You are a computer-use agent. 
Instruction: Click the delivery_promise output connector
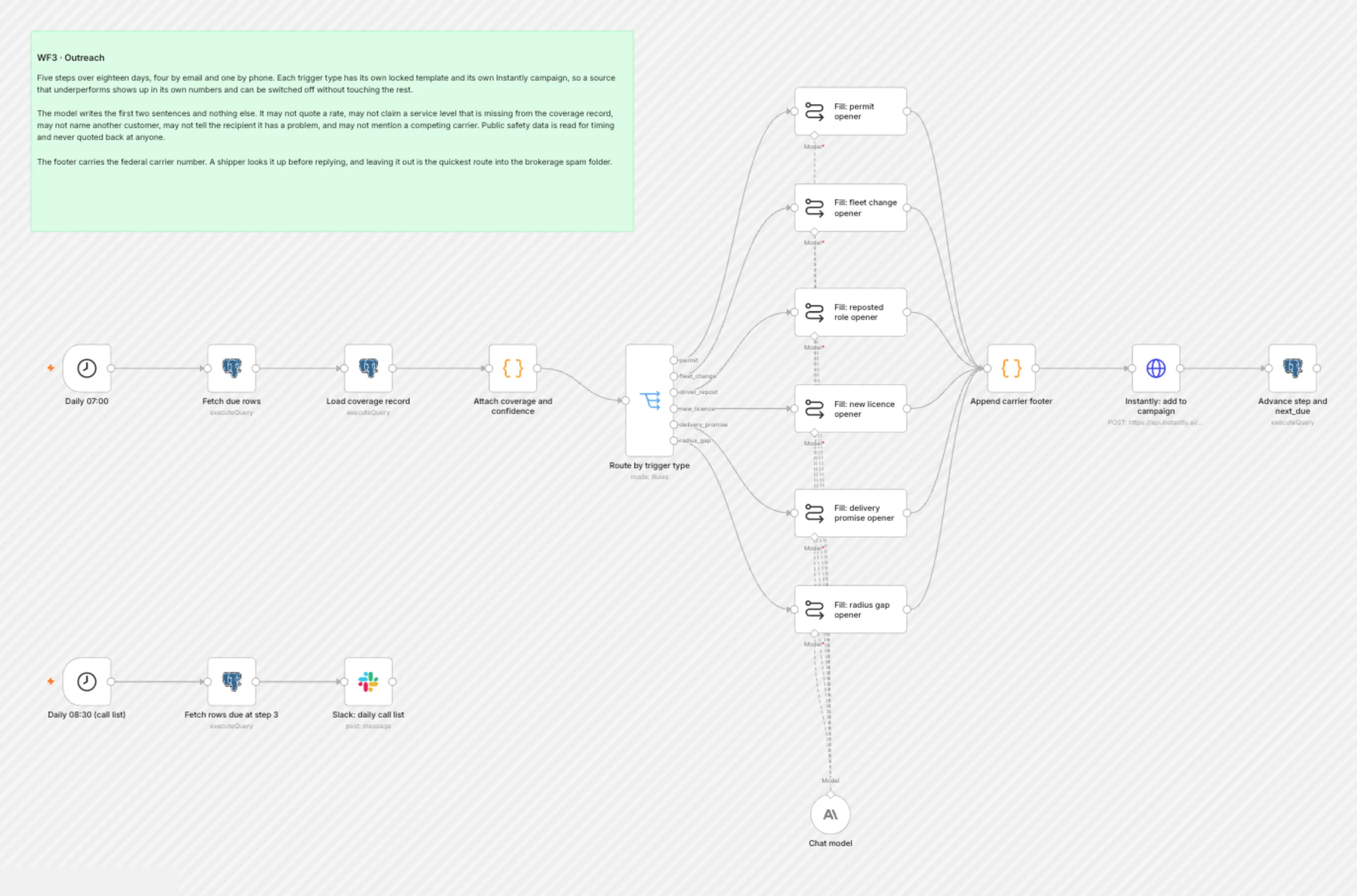pyautogui.click(x=674, y=425)
